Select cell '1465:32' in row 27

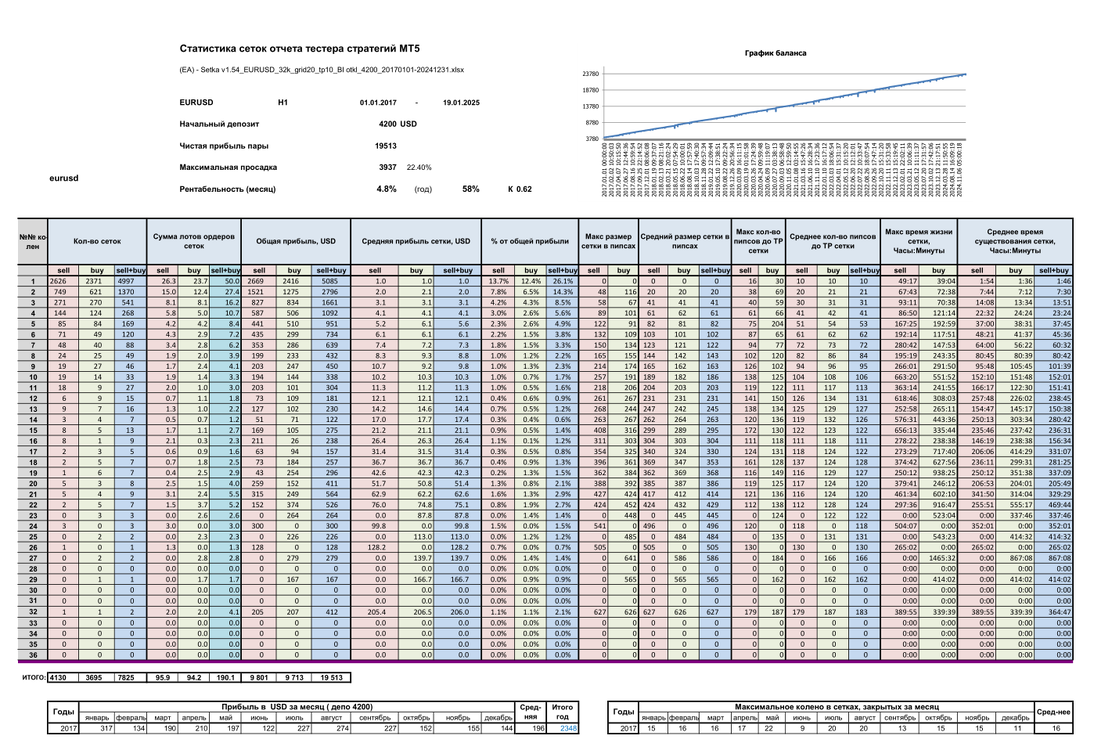point(938,558)
